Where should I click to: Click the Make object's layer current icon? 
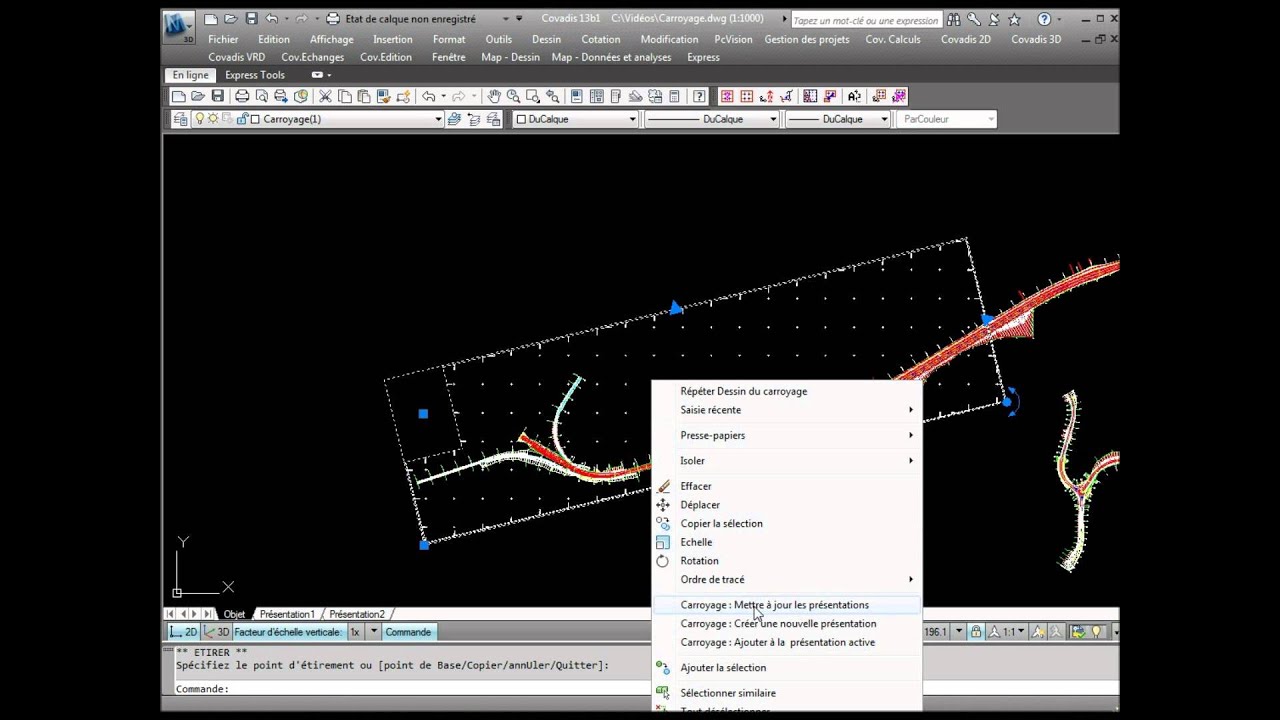(454, 119)
